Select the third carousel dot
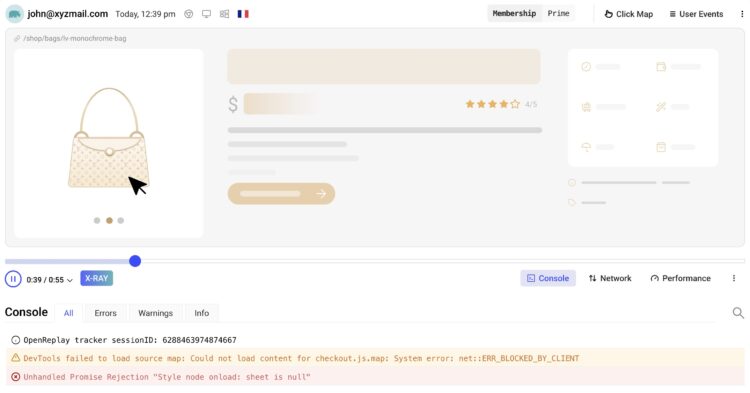750x393 pixels. tap(121, 220)
